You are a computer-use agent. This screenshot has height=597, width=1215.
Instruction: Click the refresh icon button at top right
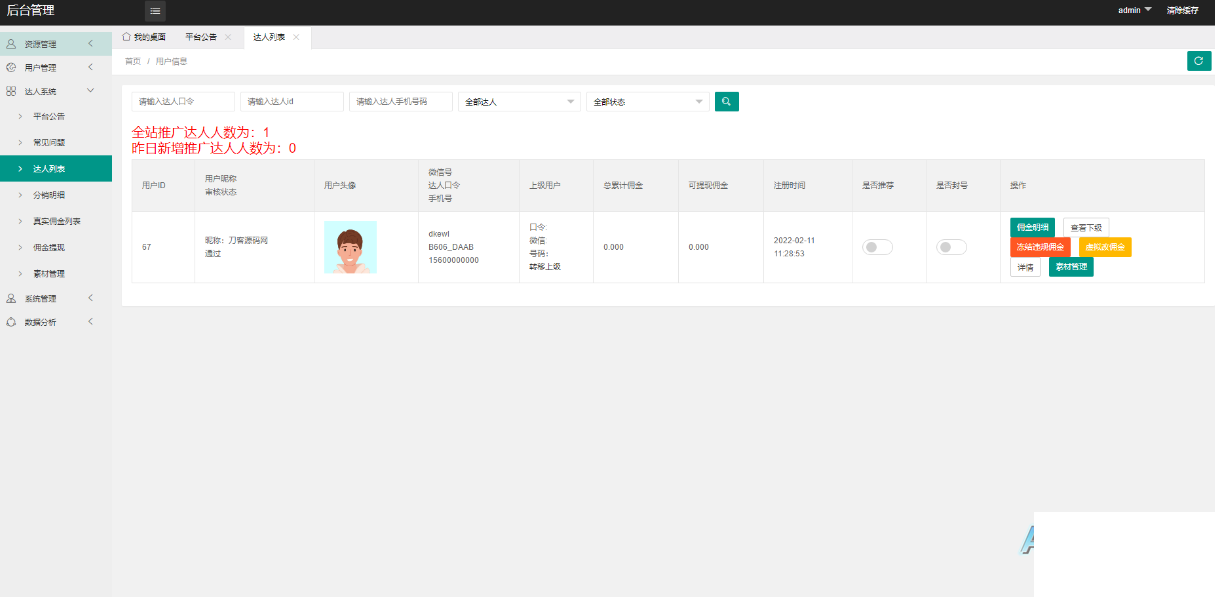click(x=1199, y=61)
